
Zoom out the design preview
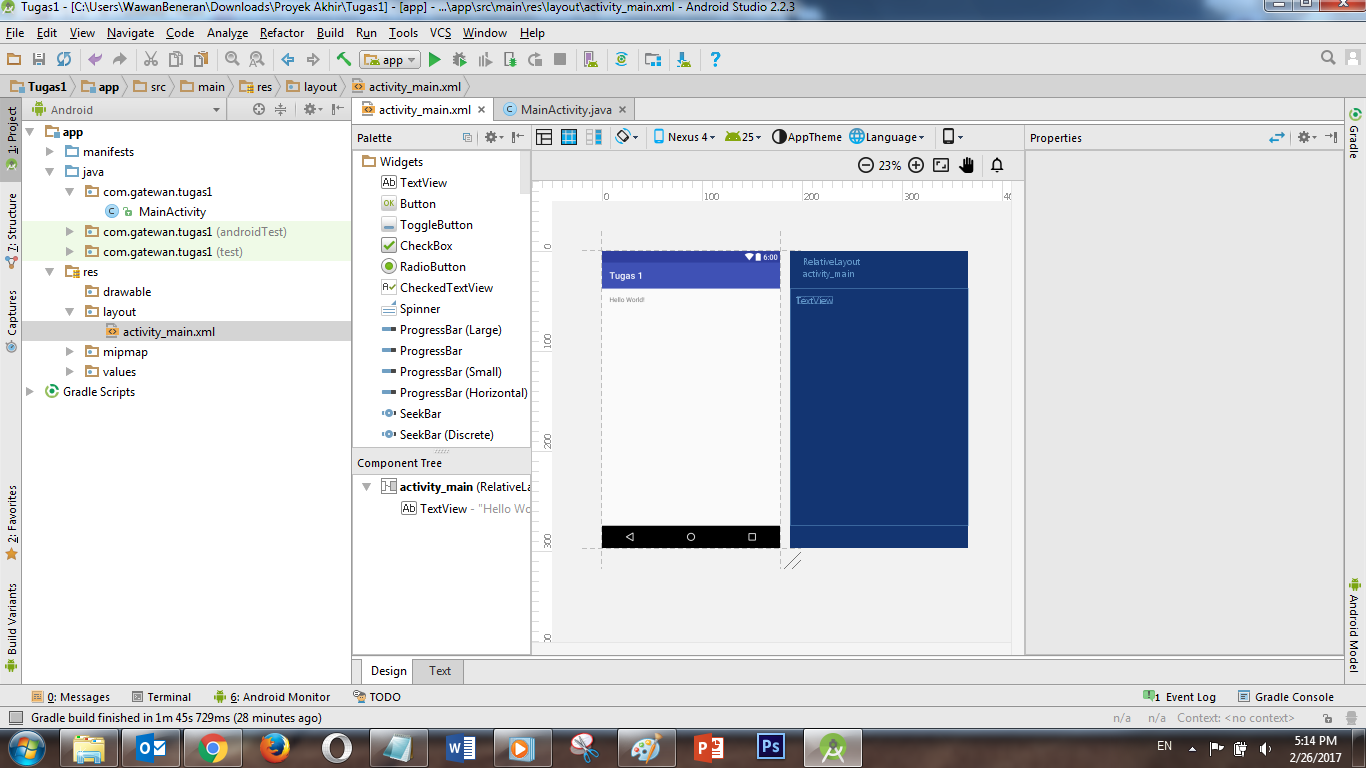pos(866,165)
